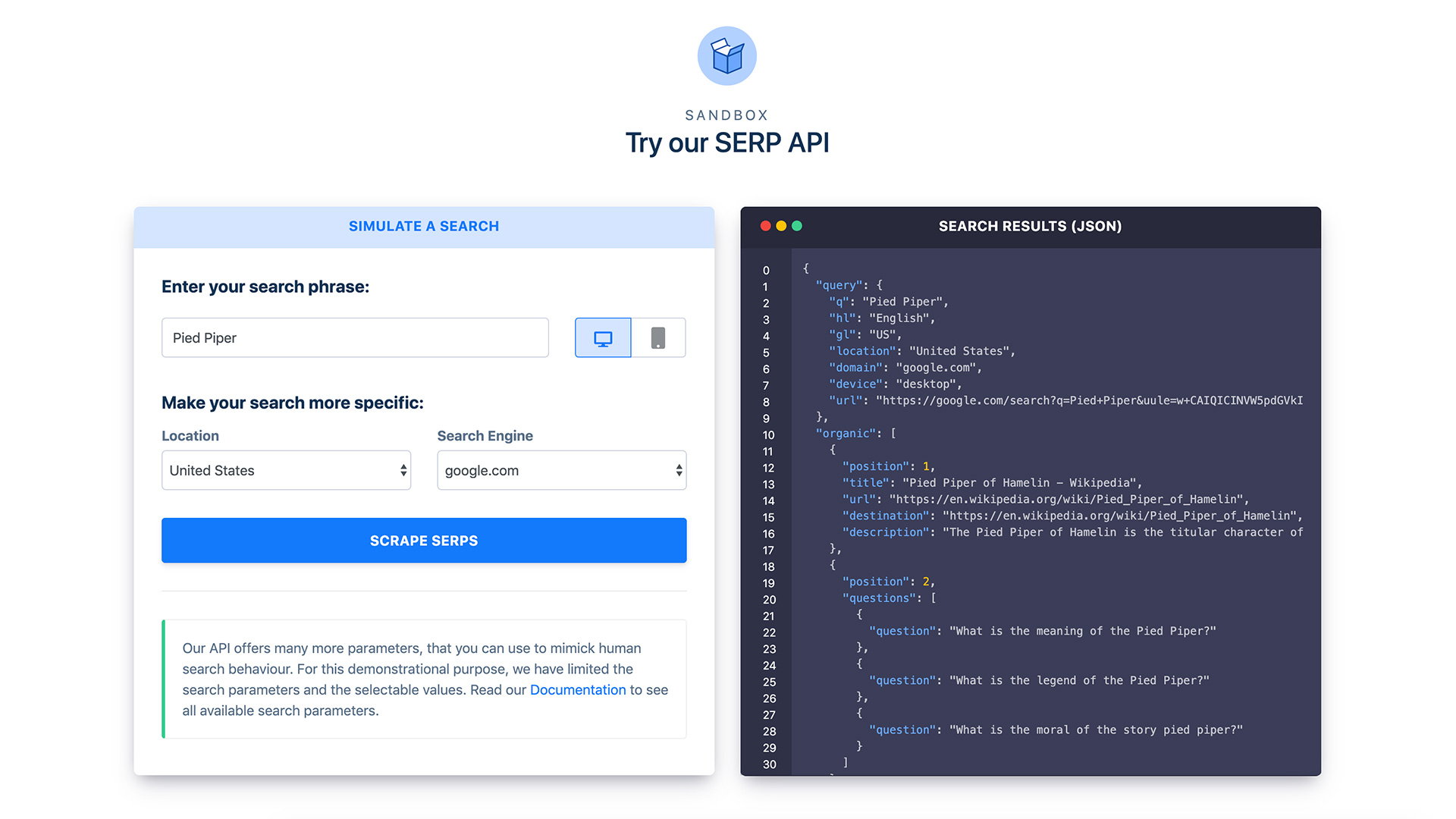Click the yellow traffic light dot
The height and width of the screenshot is (819, 1456).
[780, 225]
